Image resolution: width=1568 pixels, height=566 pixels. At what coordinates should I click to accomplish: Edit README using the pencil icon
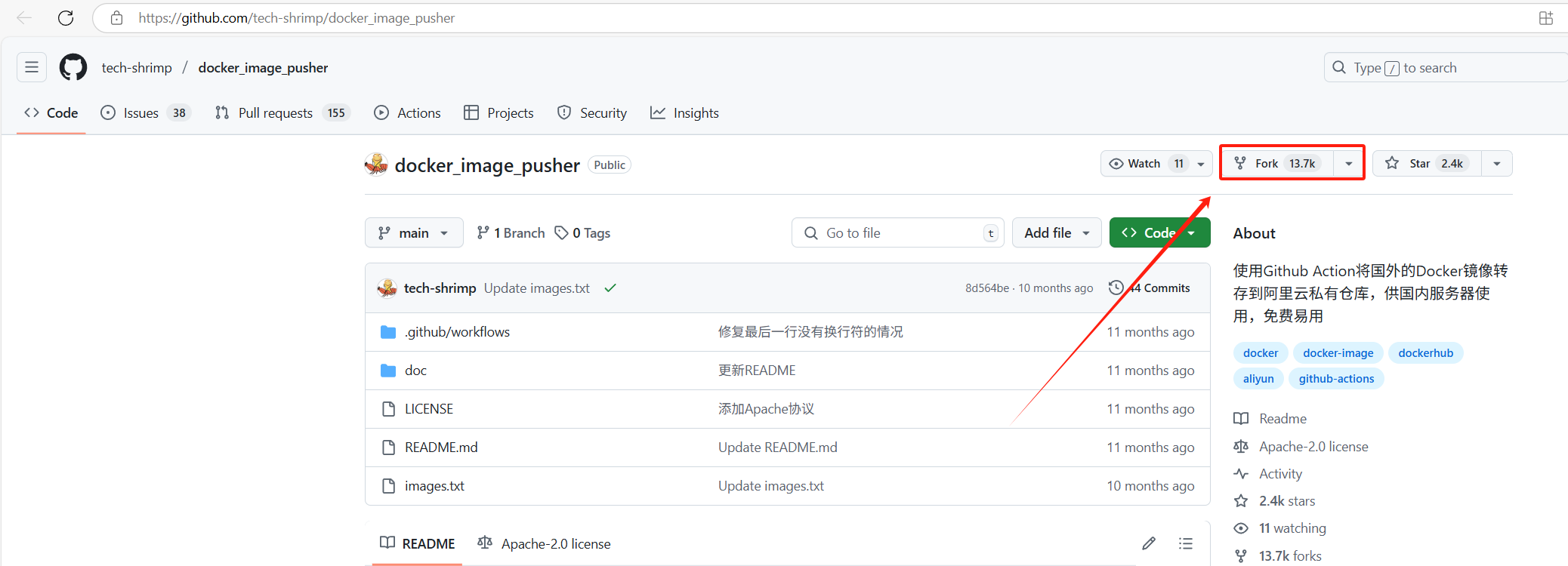pos(1149,543)
